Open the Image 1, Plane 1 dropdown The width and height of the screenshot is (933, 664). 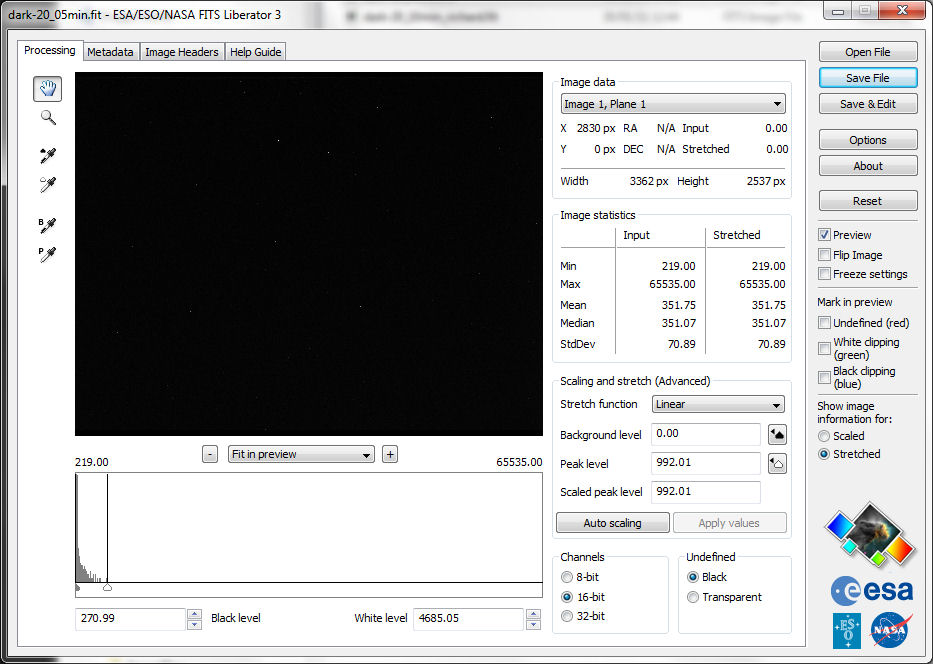pyautogui.click(x=673, y=104)
